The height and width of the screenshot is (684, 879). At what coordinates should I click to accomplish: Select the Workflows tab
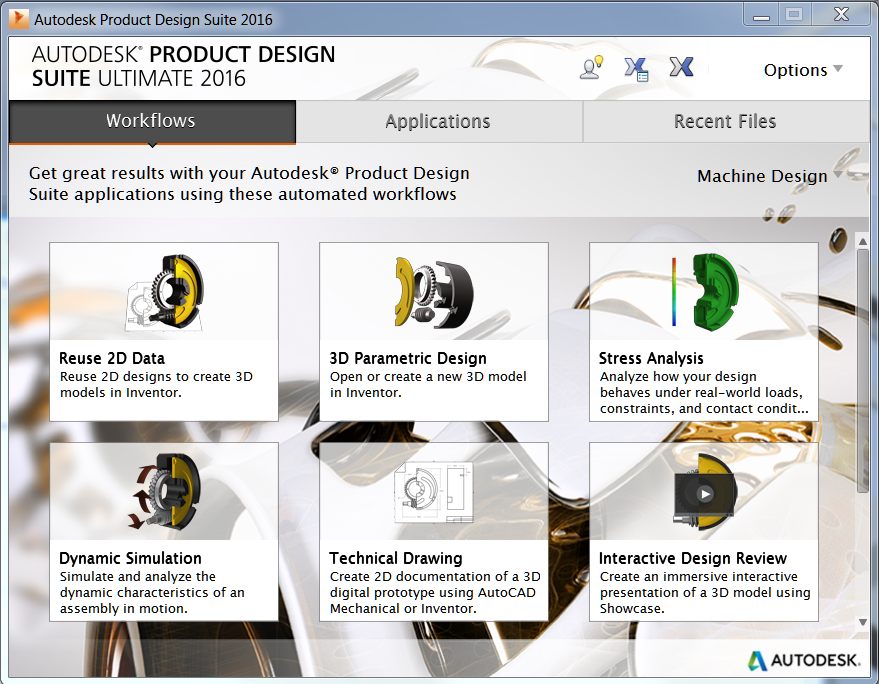151,121
